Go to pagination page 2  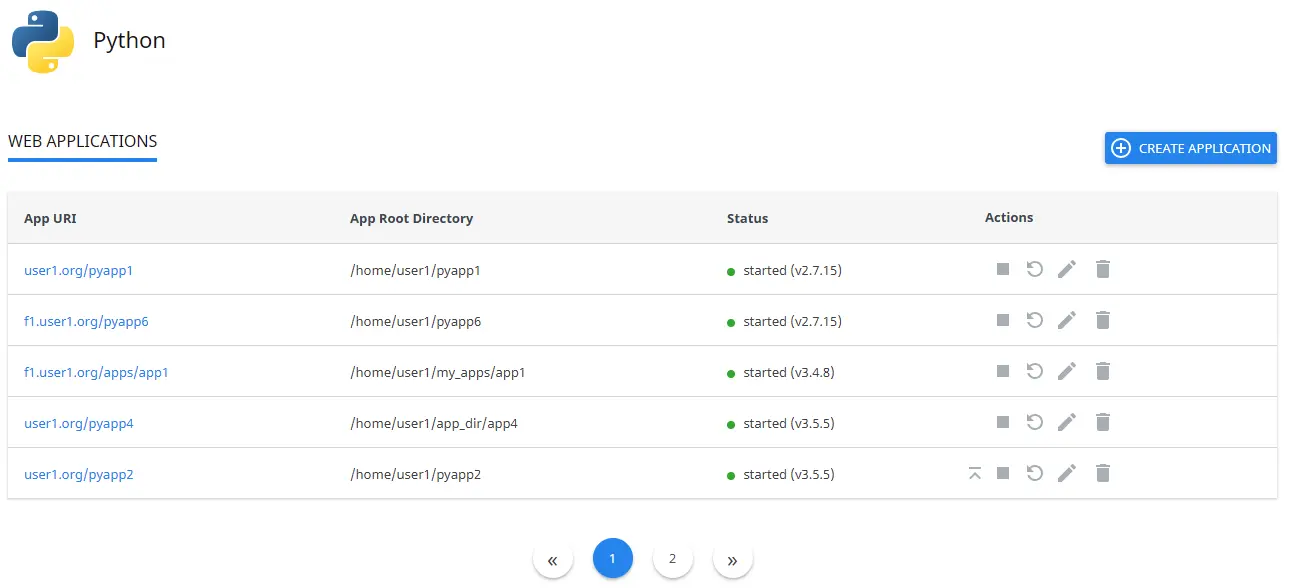click(x=673, y=558)
